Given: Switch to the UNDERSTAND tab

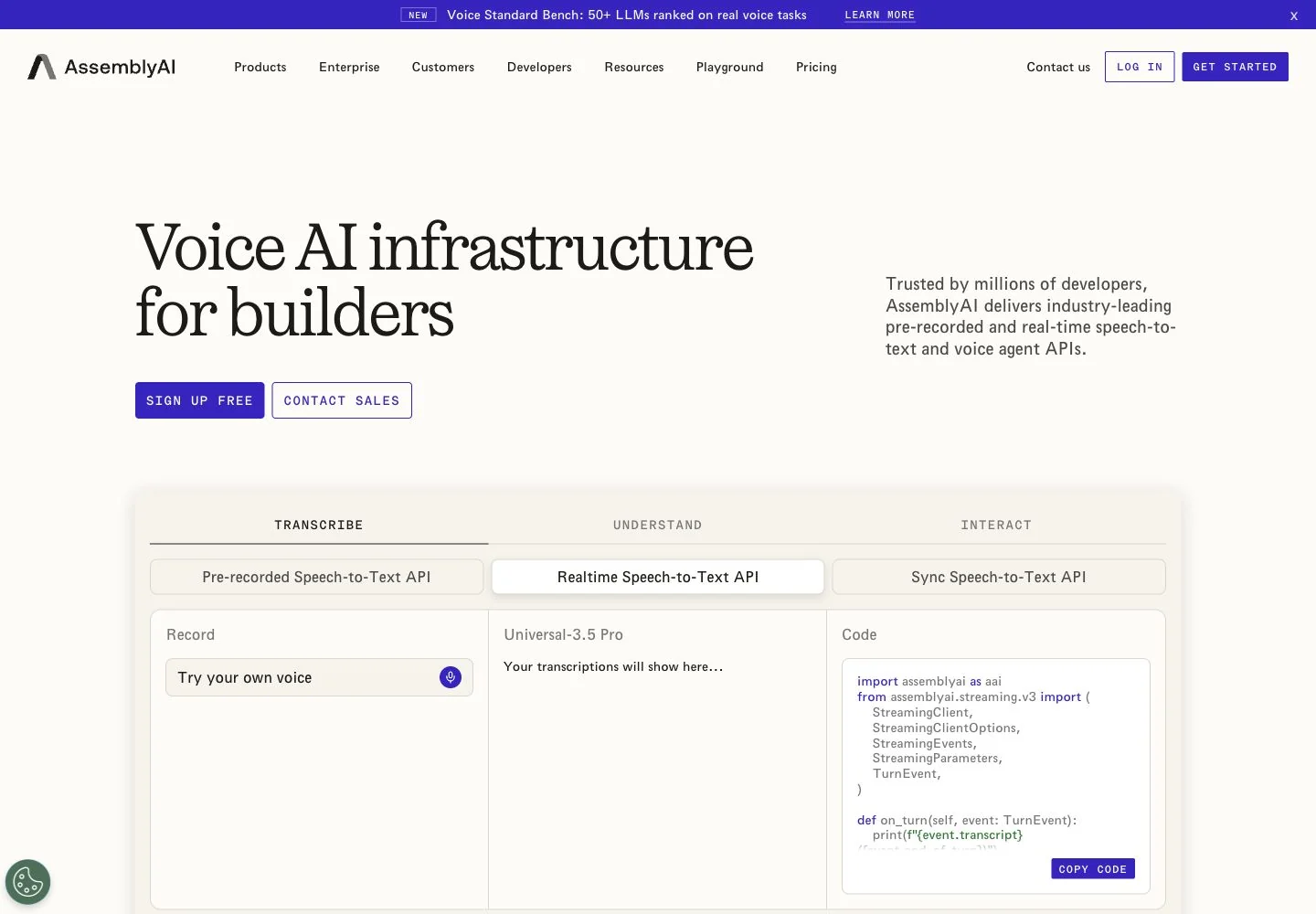Looking at the screenshot, I should pos(658,525).
